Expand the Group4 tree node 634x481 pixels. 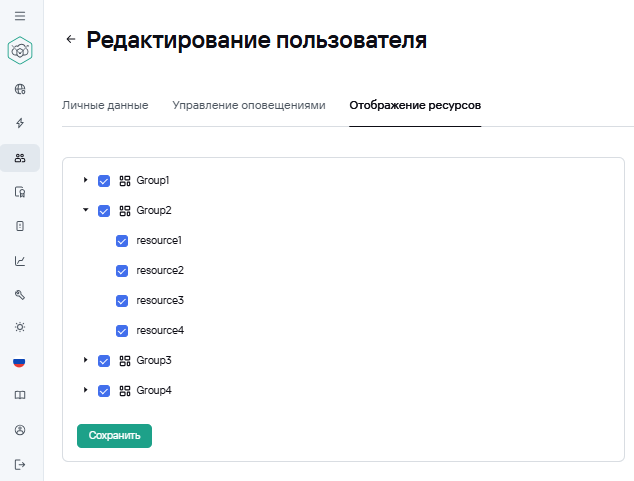[x=85, y=390]
